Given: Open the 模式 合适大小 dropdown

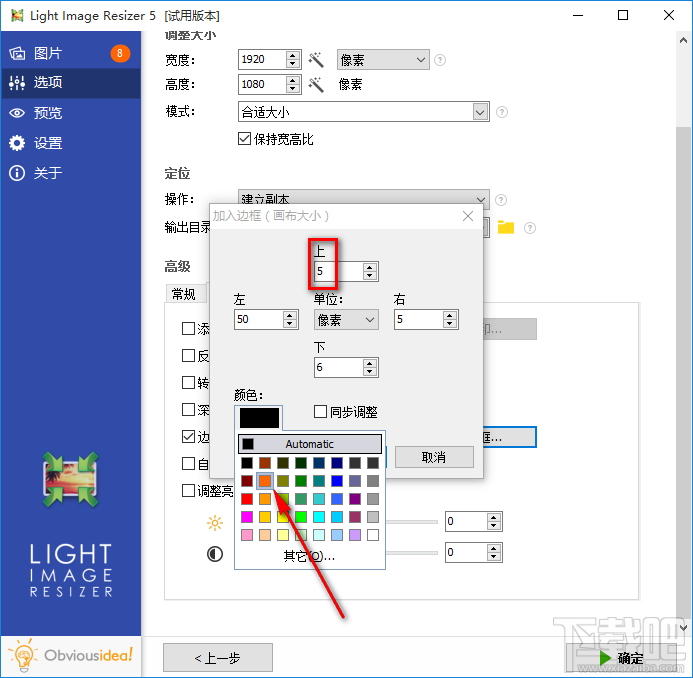Looking at the screenshot, I should coord(363,112).
